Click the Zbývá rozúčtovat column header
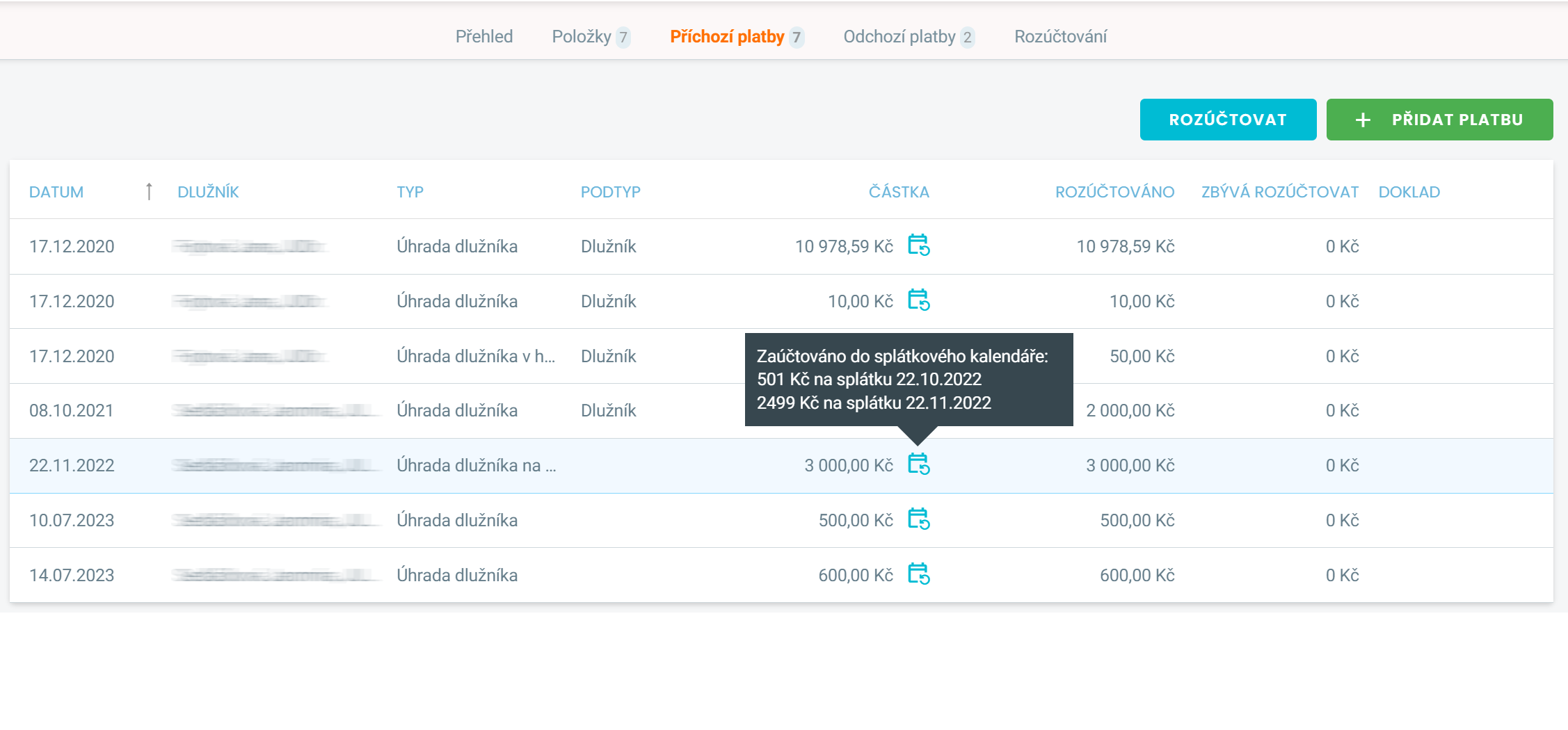1568x730 pixels. 1279,192
